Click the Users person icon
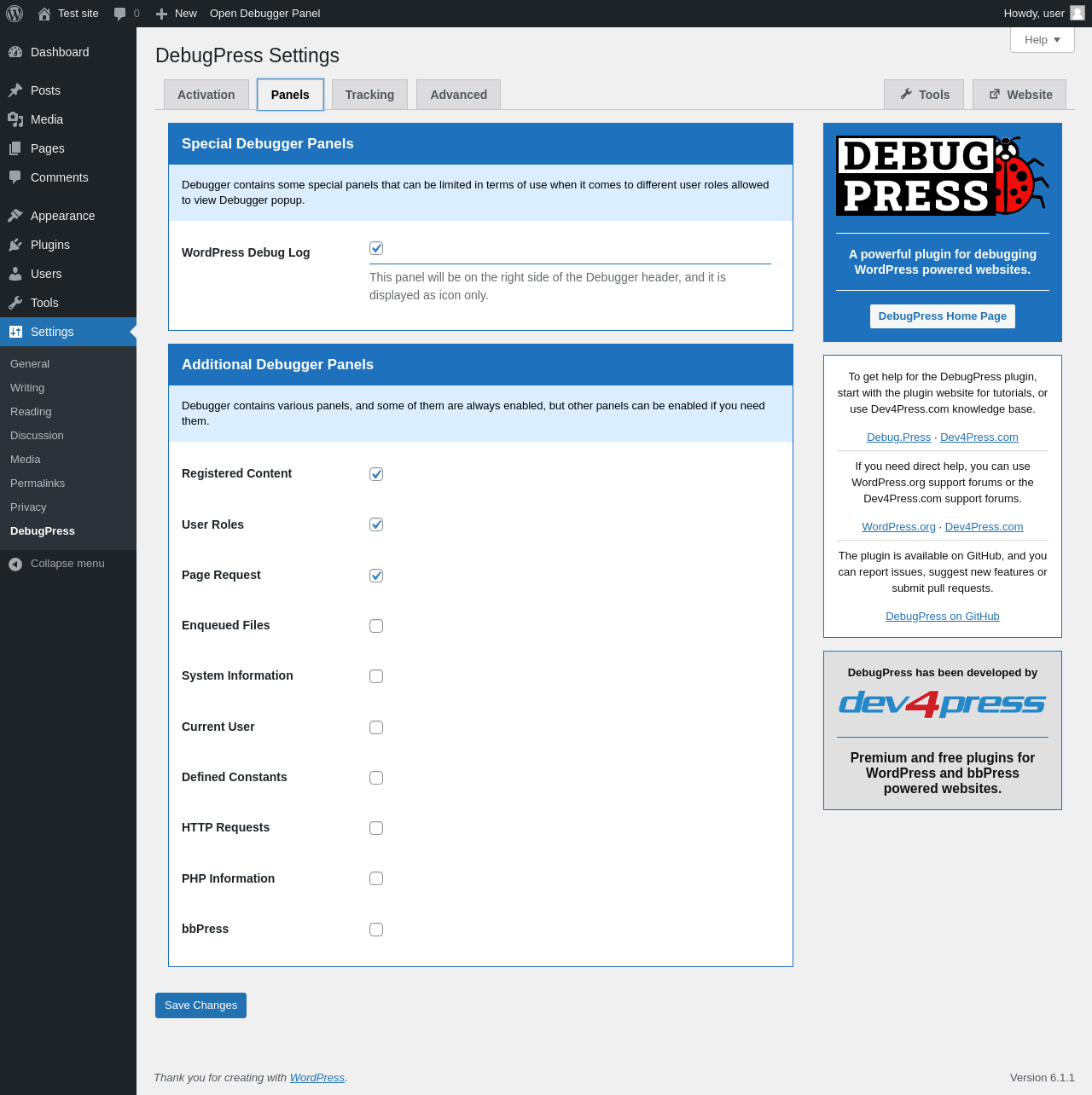The width and height of the screenshot is (1092, 1095). click(15, 274)
